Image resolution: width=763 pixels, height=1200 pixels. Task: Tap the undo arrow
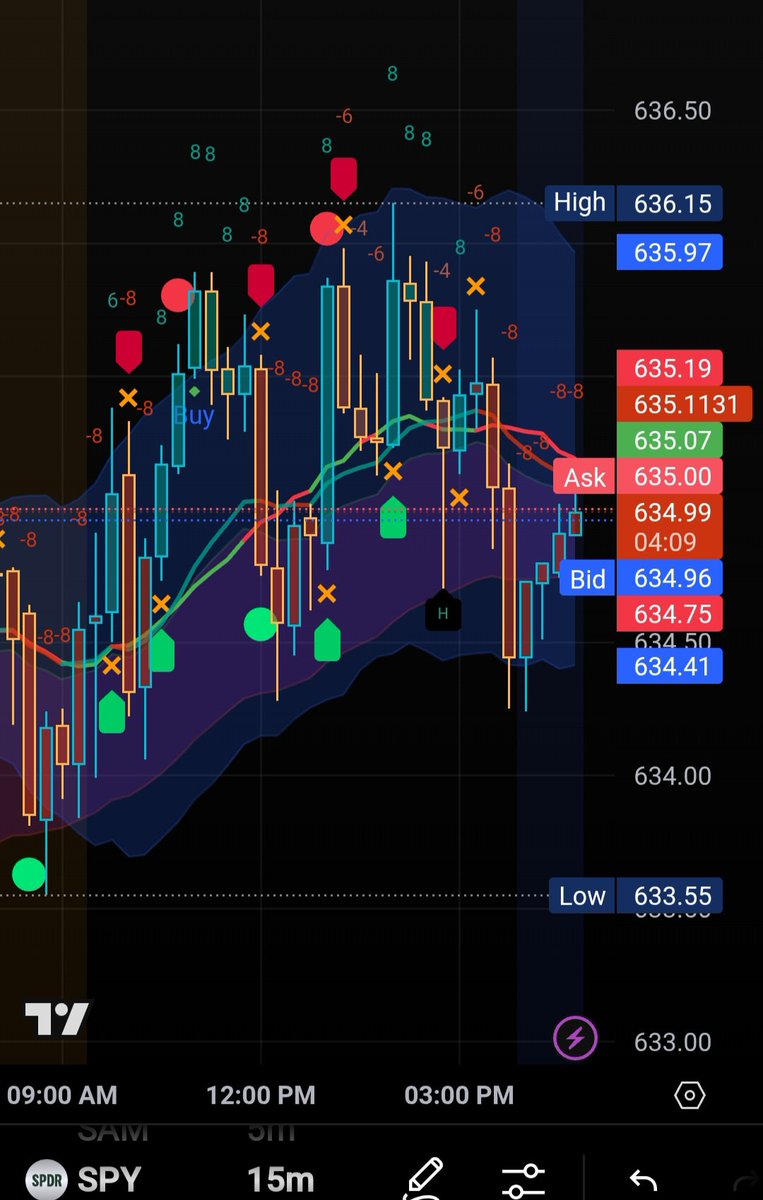tap(644, 1181)
